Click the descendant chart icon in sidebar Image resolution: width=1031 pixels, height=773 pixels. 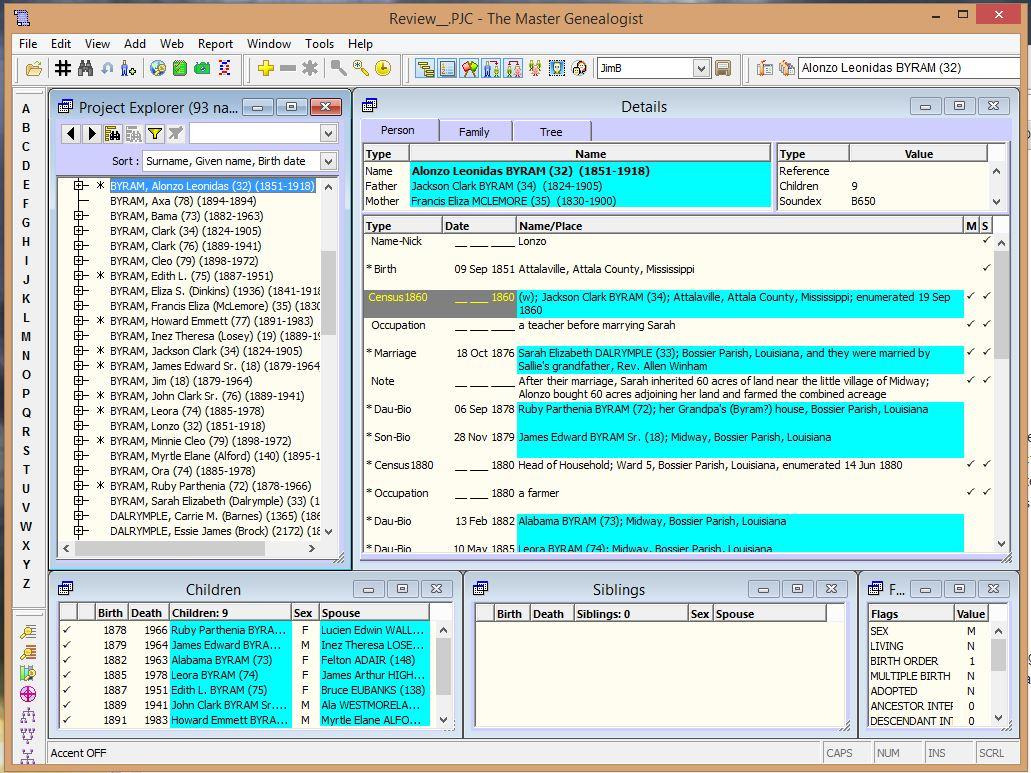28,714
